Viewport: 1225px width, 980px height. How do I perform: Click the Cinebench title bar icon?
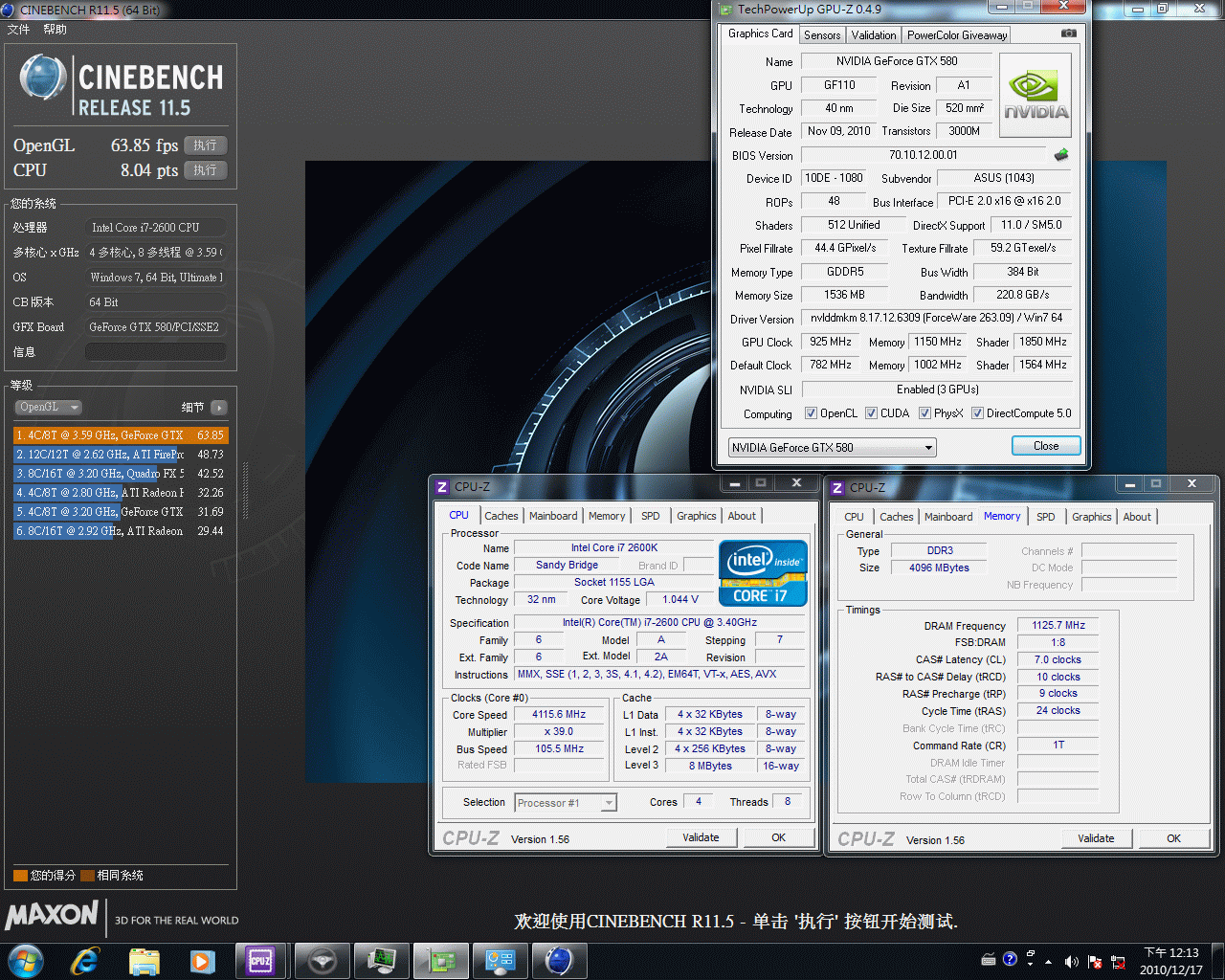click(9, 10)
